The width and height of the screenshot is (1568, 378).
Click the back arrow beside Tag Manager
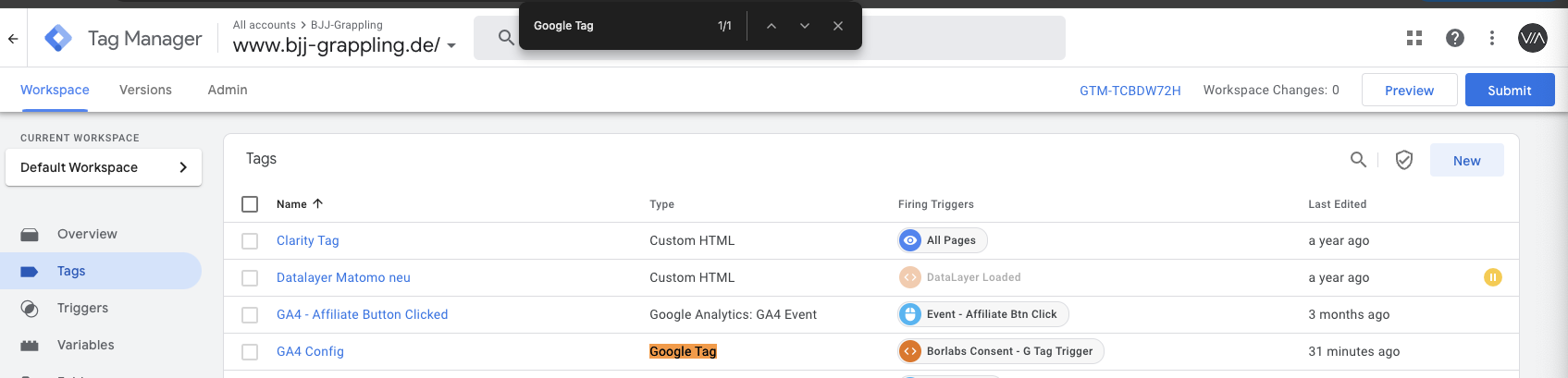13,38
